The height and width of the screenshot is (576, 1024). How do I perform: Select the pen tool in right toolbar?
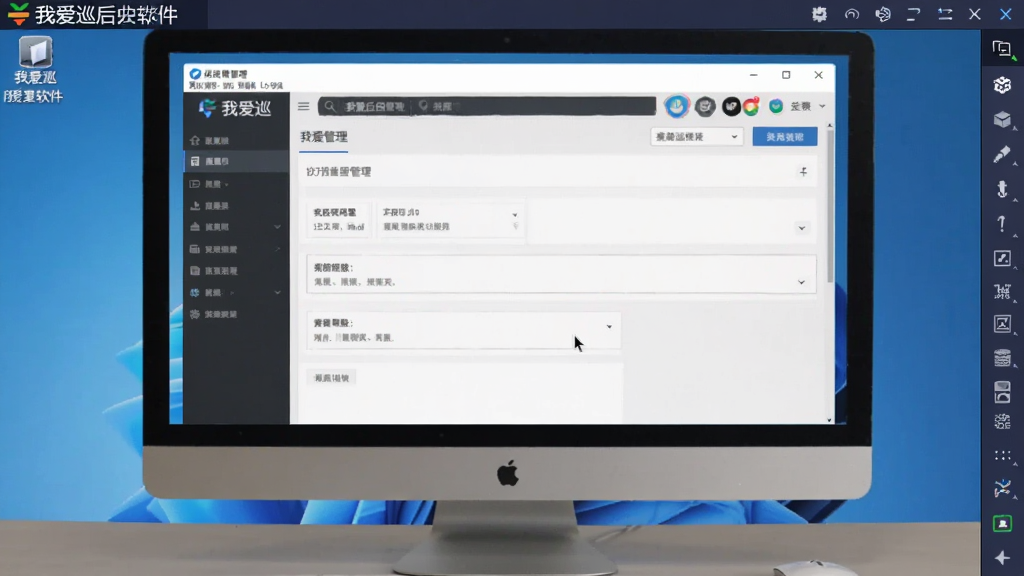[x=1002, y=154]
